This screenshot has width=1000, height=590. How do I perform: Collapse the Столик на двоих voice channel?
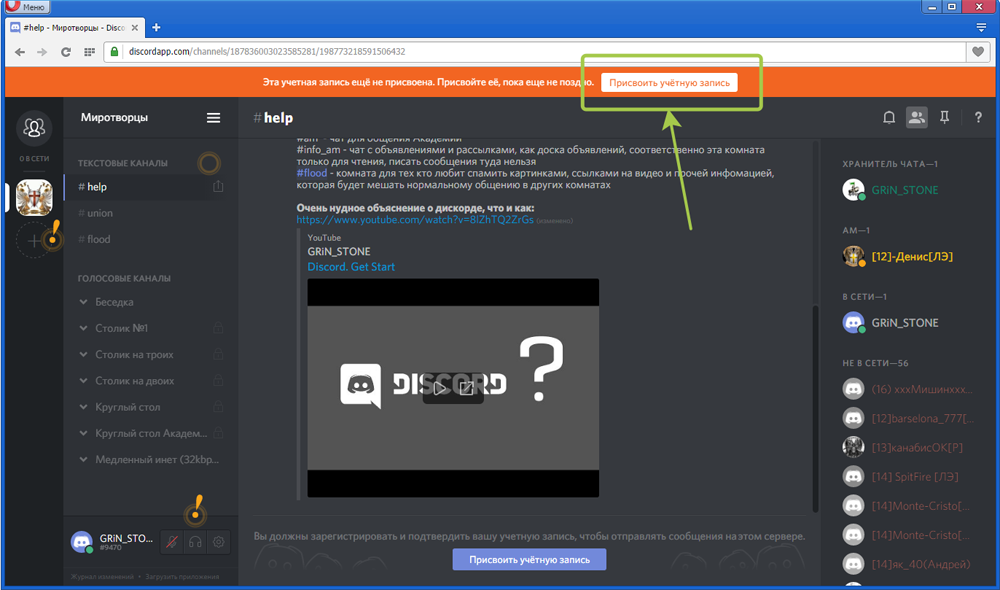point(84,380)
